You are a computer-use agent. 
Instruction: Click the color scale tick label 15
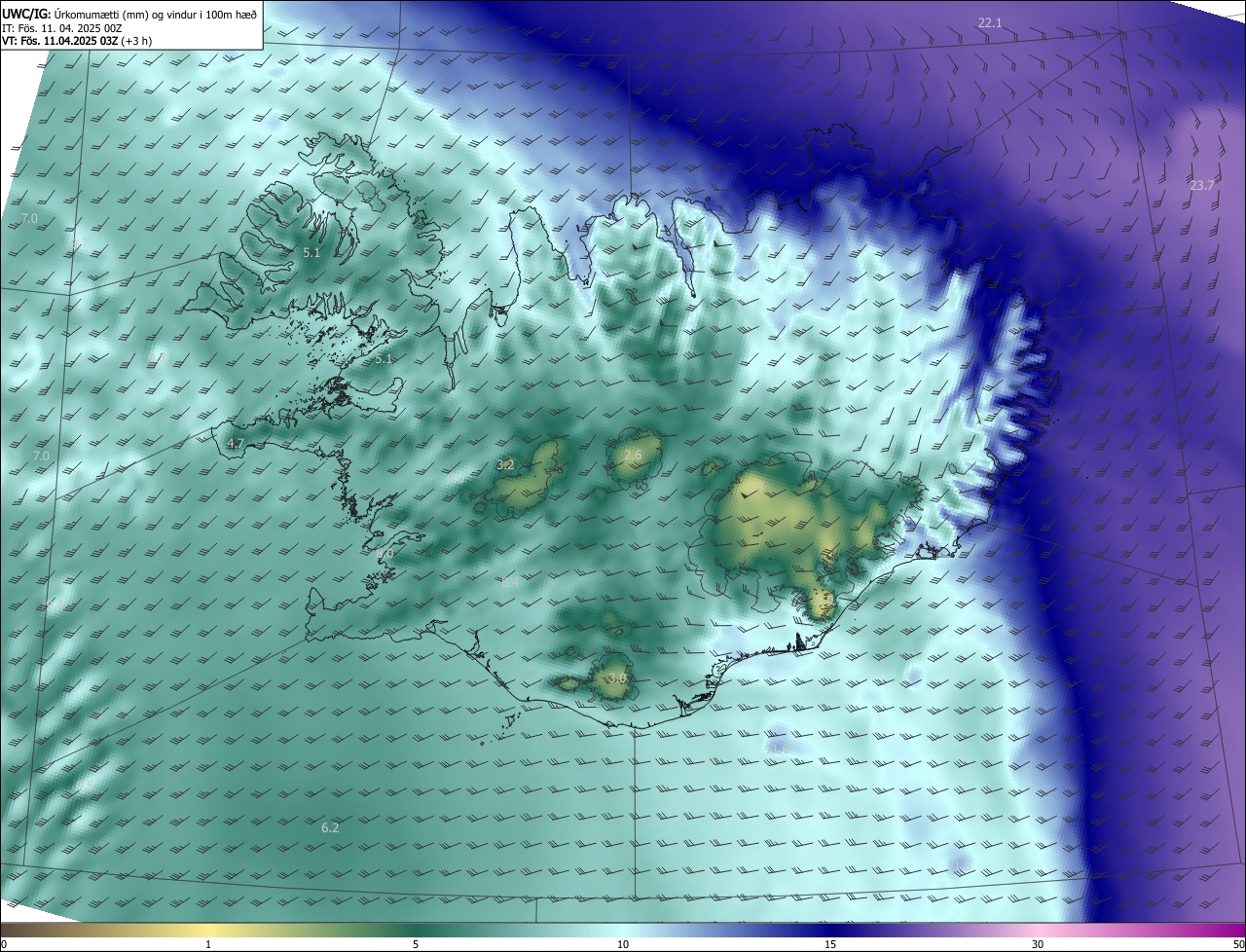click(x=830, y=944)
